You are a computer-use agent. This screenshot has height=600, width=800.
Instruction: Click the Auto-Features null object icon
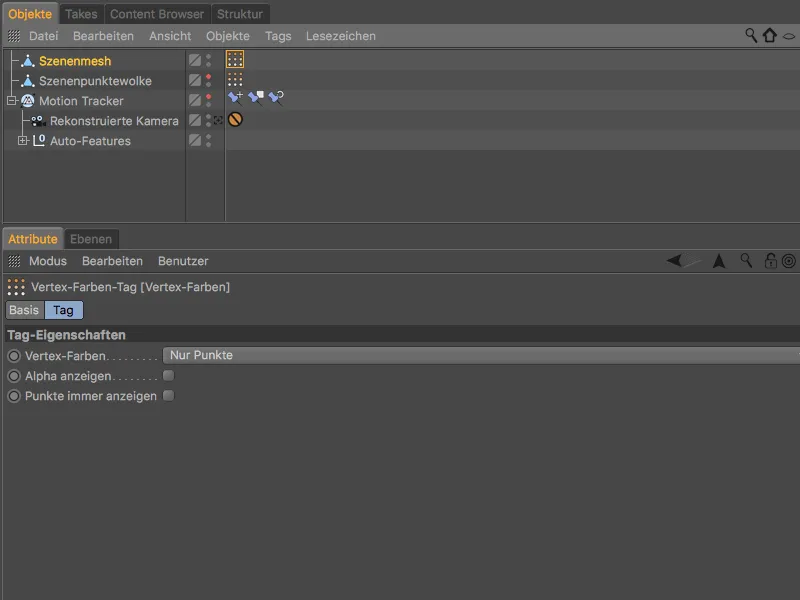(x=39, y=140)
